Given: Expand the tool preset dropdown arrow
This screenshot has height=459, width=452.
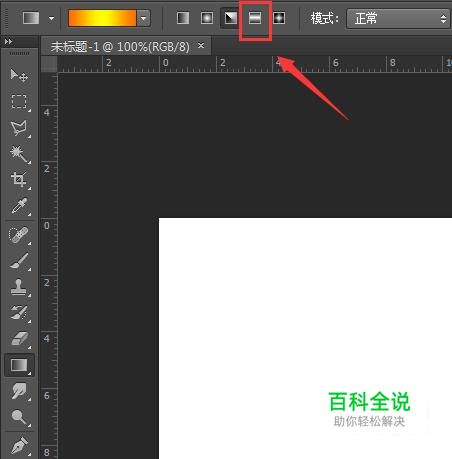Looking at the screenshot, I should [x=51, y=18].
